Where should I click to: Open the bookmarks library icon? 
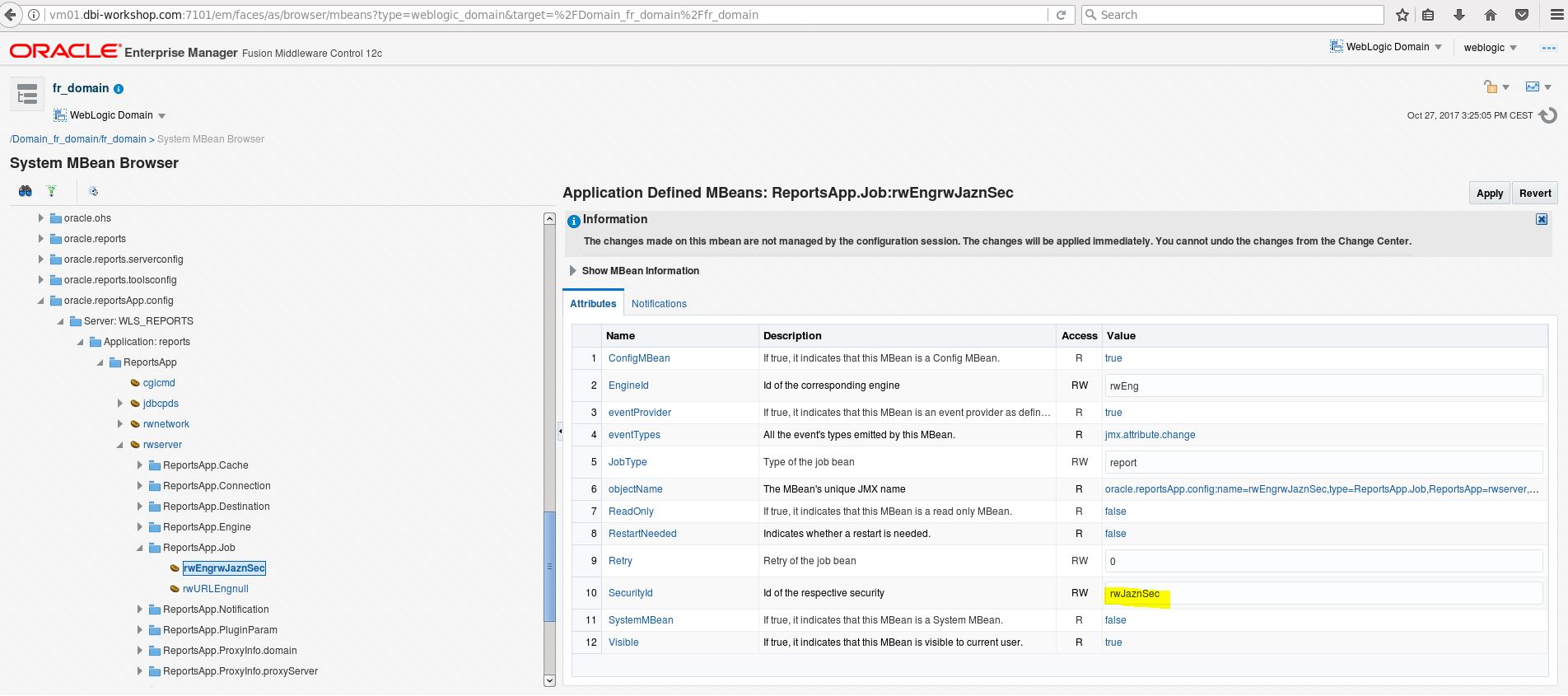1429,15
